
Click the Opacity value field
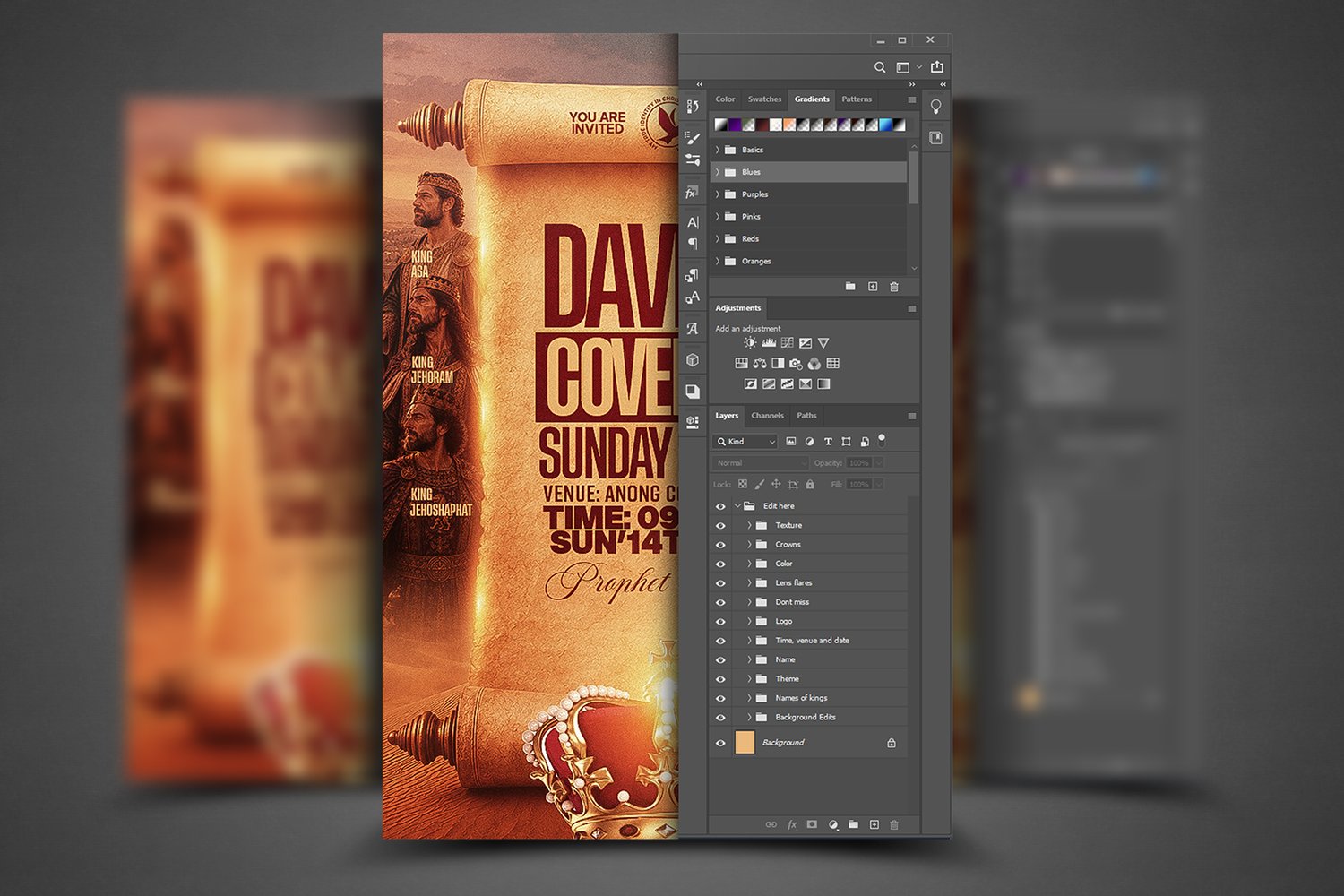(x=859, y=463)
